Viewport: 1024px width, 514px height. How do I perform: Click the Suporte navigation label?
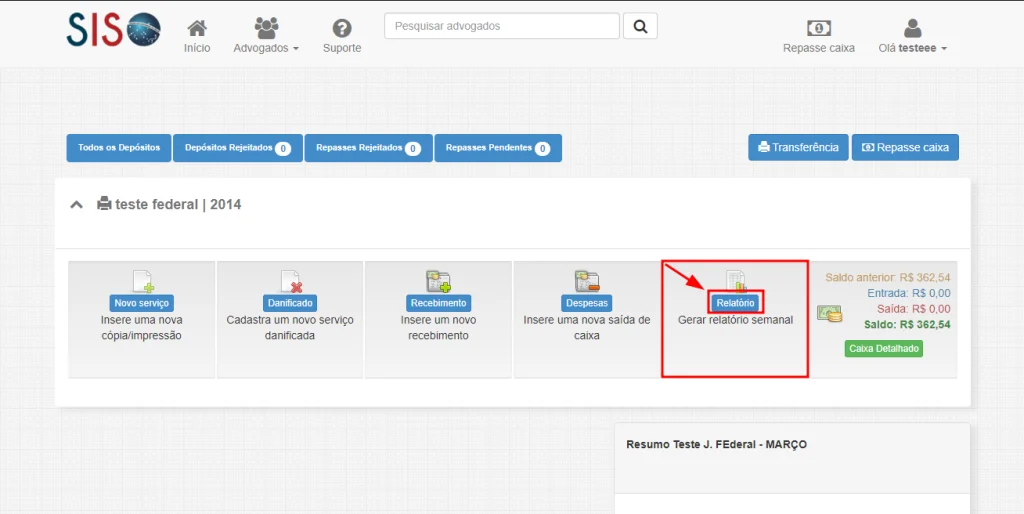click(342, 48)
